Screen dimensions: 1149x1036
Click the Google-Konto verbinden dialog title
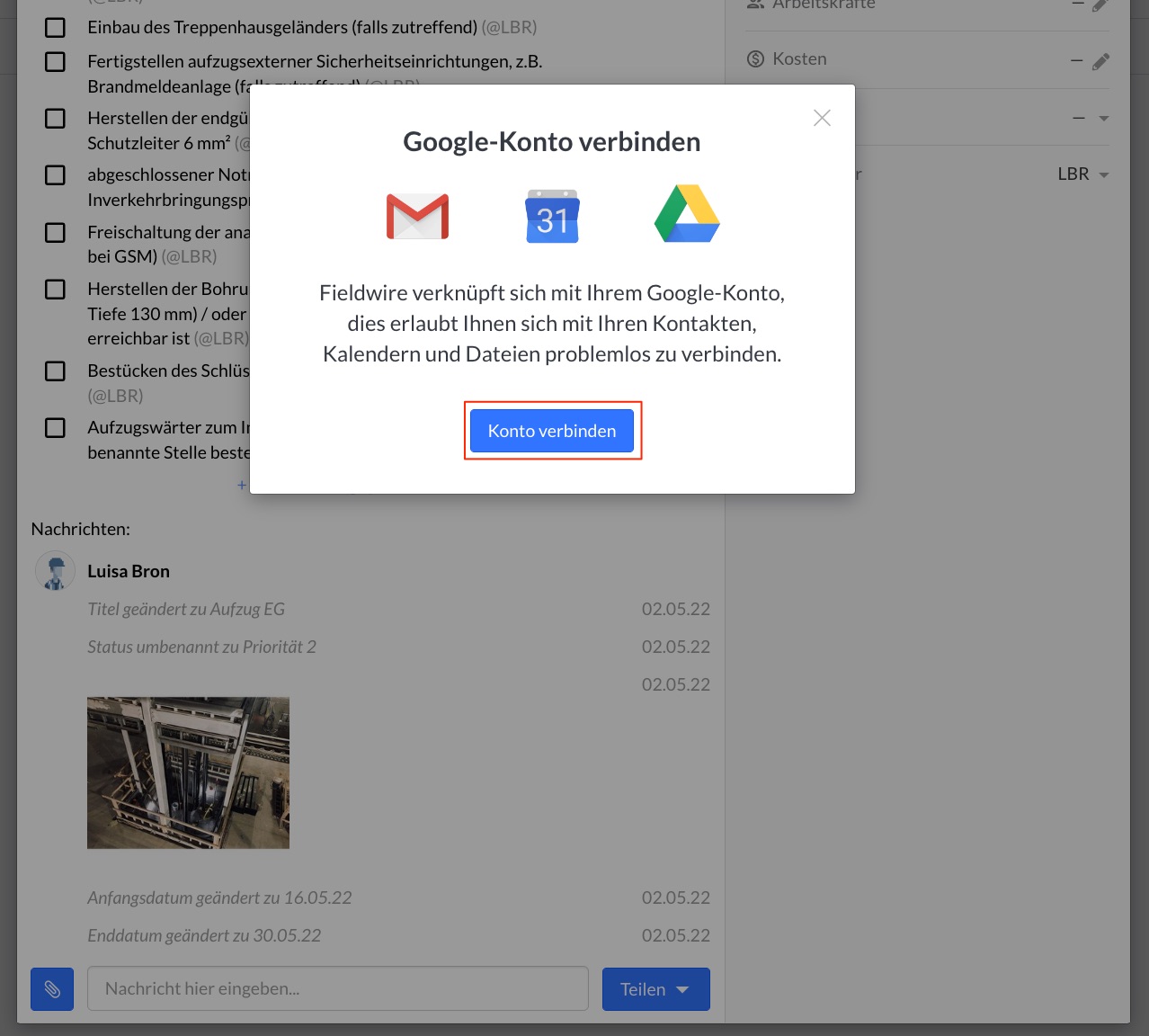tap(552, 142)
